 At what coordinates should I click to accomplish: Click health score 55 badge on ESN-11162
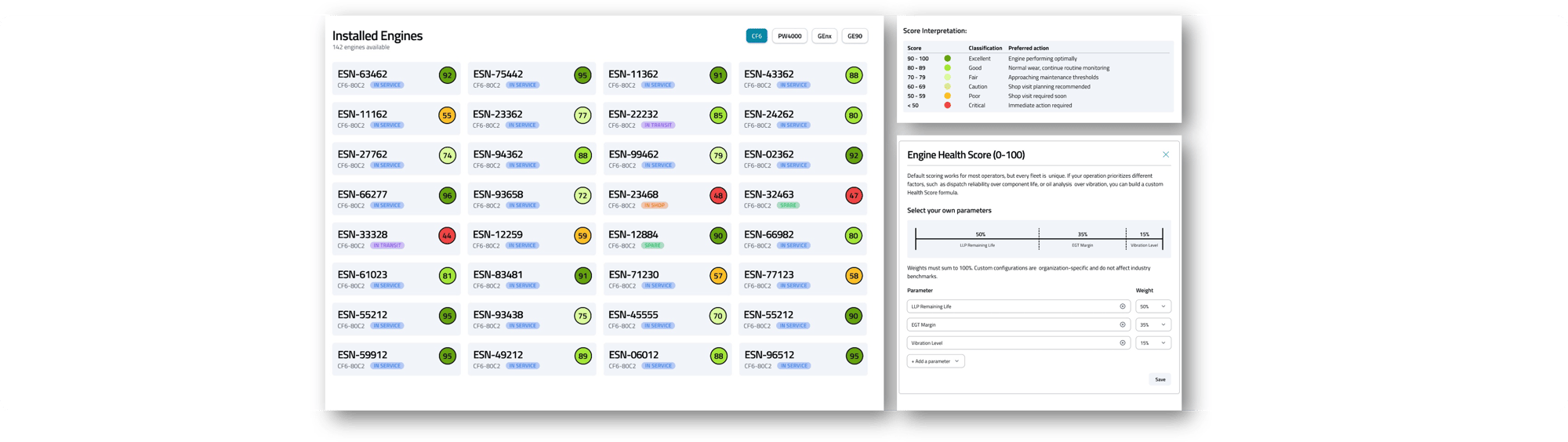pos(447,116)
